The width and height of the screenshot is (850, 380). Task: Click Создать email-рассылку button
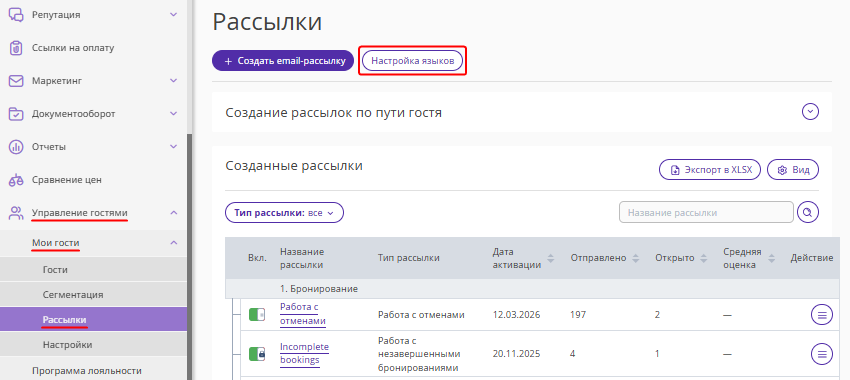tap(283, 61)
